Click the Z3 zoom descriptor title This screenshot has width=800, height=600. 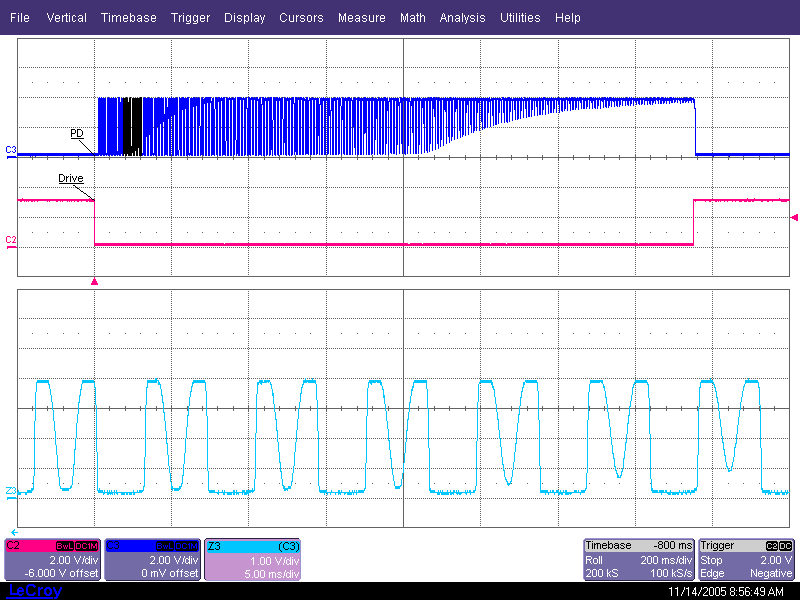[214, 546]
